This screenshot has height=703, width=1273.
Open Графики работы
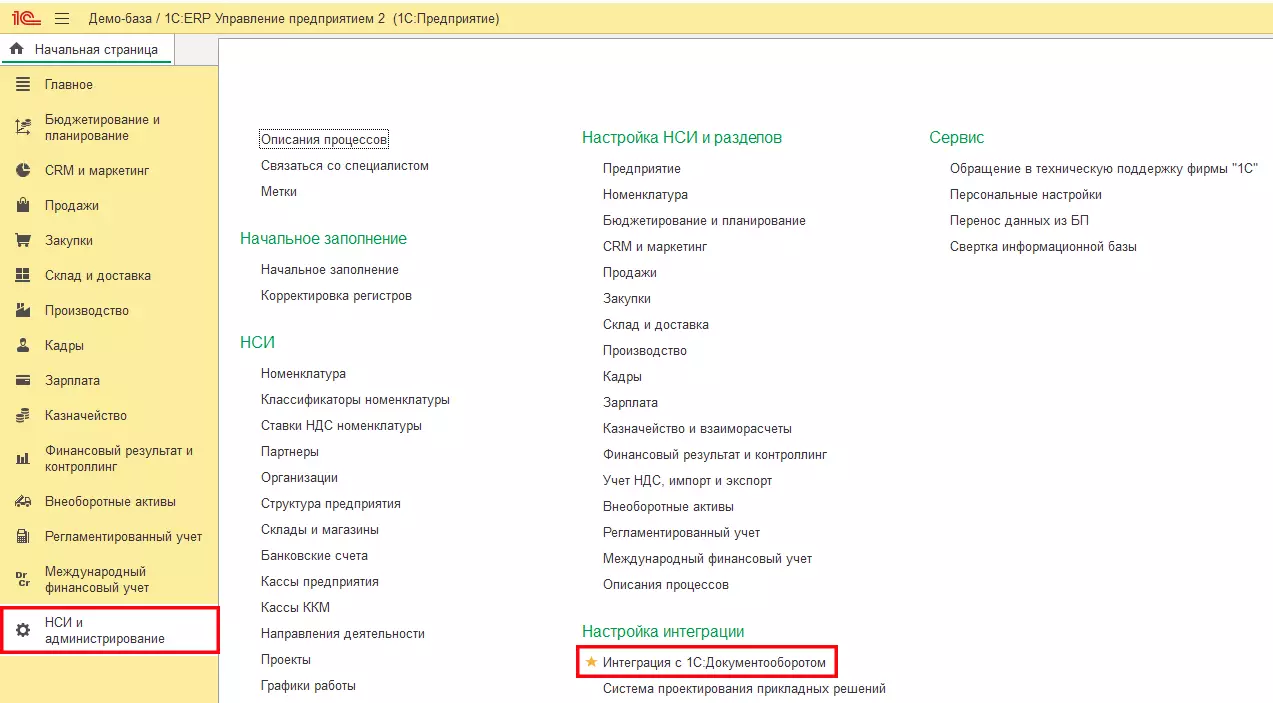click(308, 686)
